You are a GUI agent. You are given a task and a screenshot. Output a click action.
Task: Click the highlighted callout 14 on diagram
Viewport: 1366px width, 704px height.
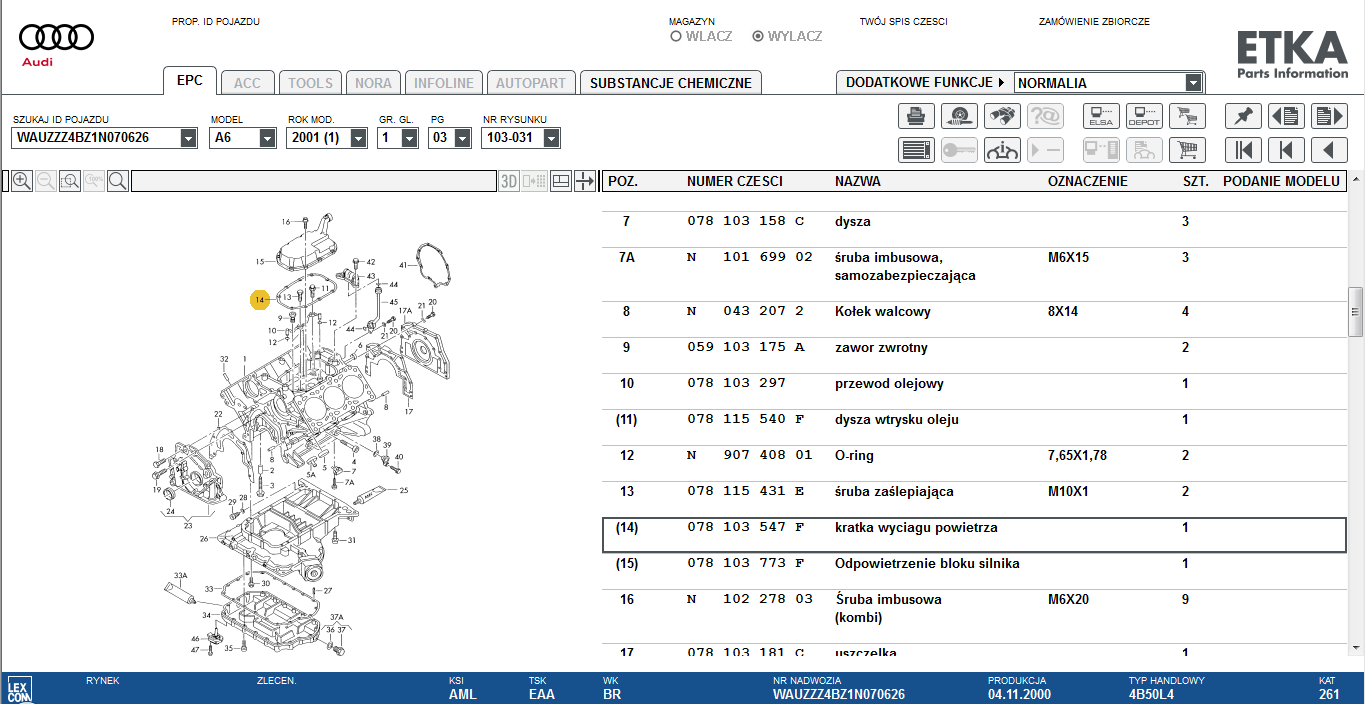tap(259, 298)
